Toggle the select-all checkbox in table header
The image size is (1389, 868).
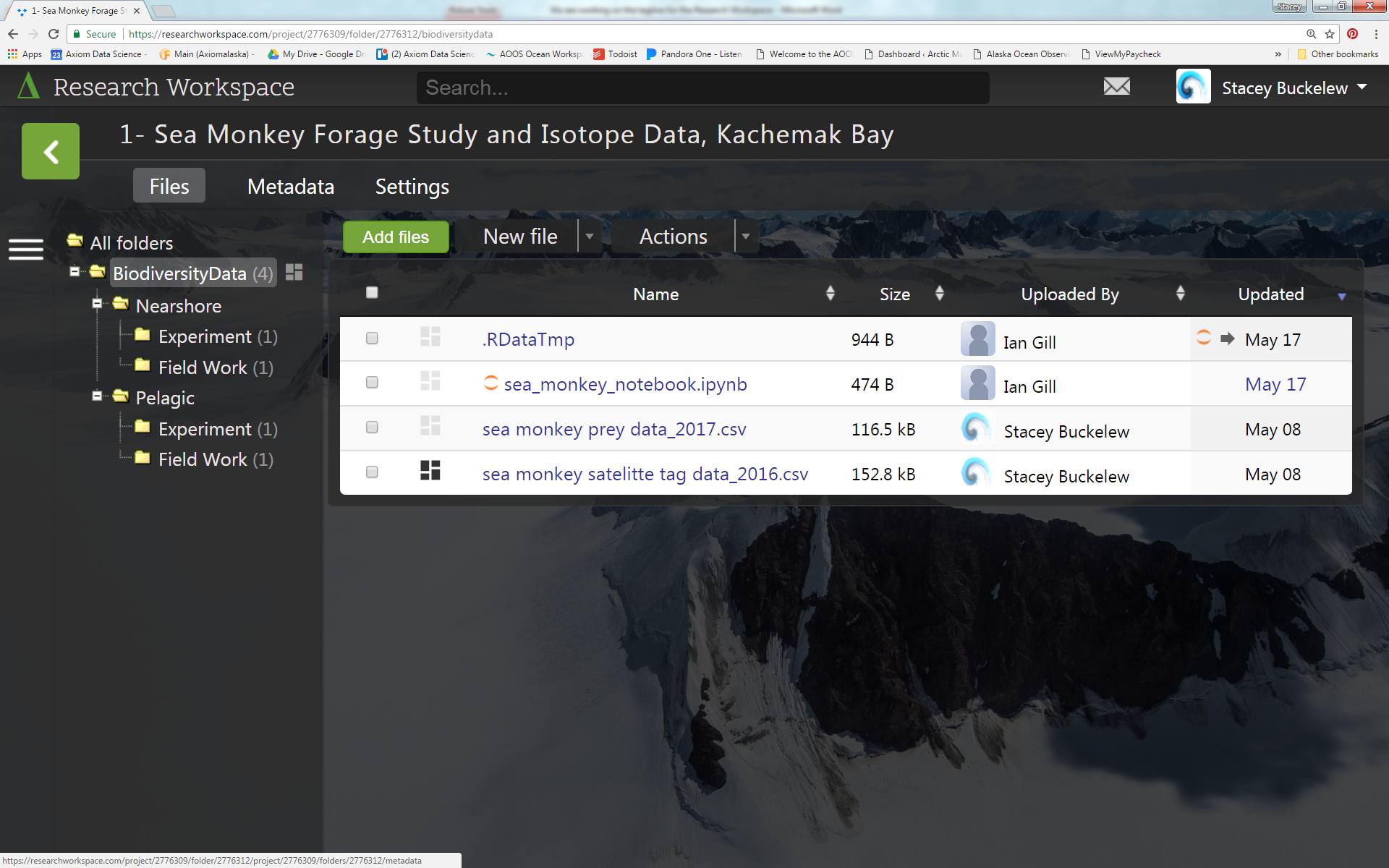[x=372, y=293]
